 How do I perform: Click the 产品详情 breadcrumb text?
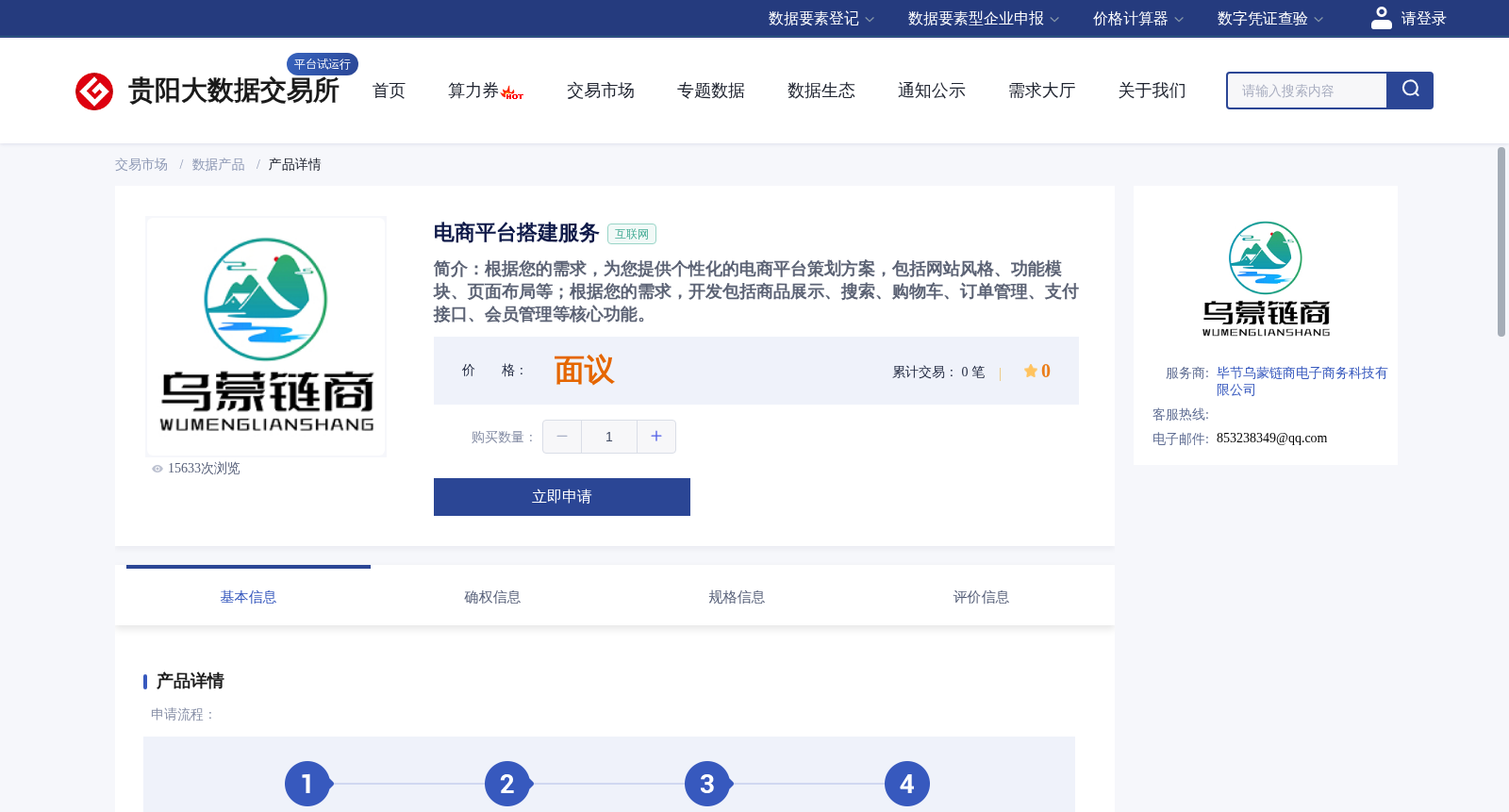295,165
